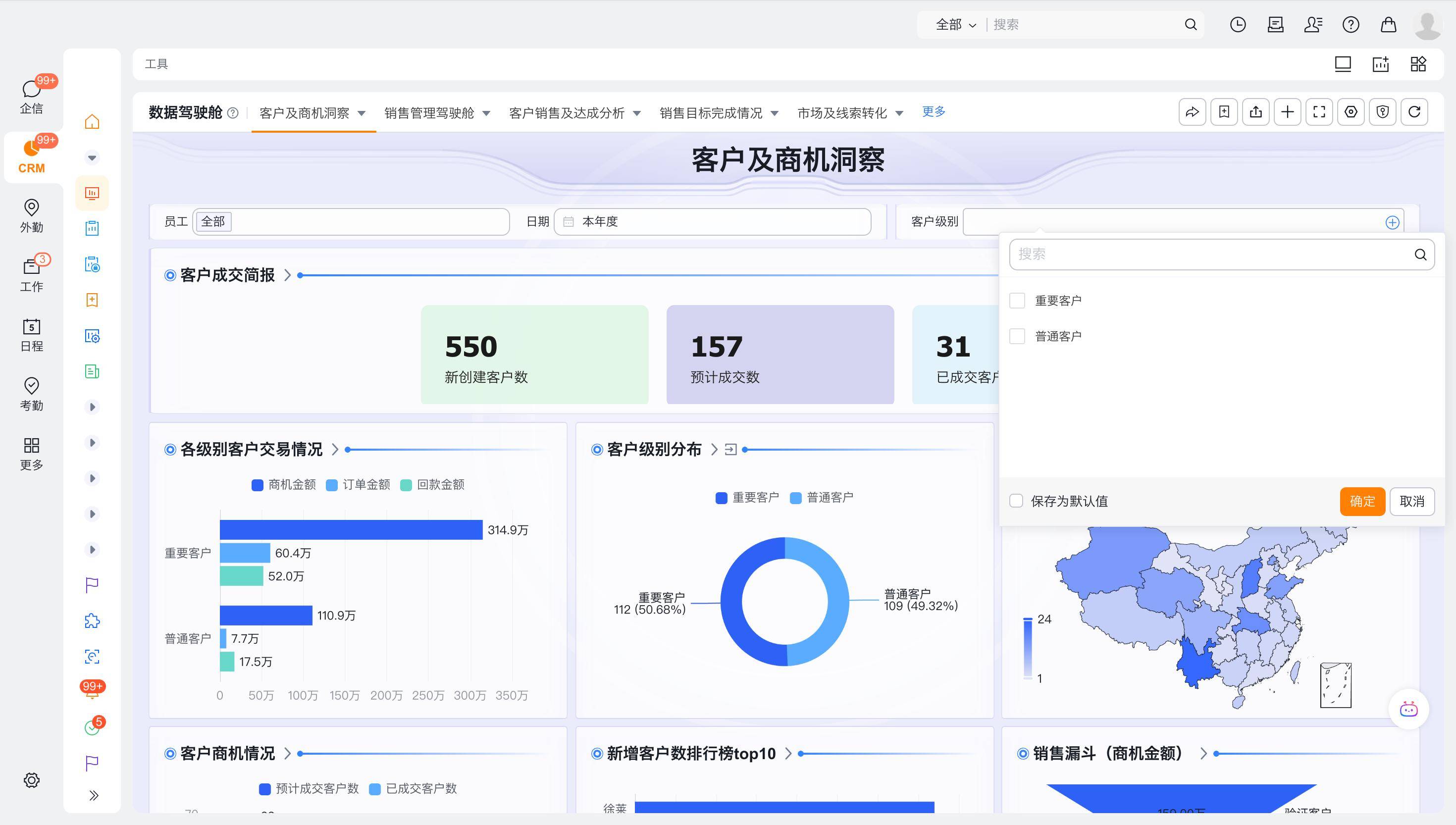This screenshot has width=1456, height=825.
Task: Check the 重要客户 checkbox
Action: coord(1017,301)
